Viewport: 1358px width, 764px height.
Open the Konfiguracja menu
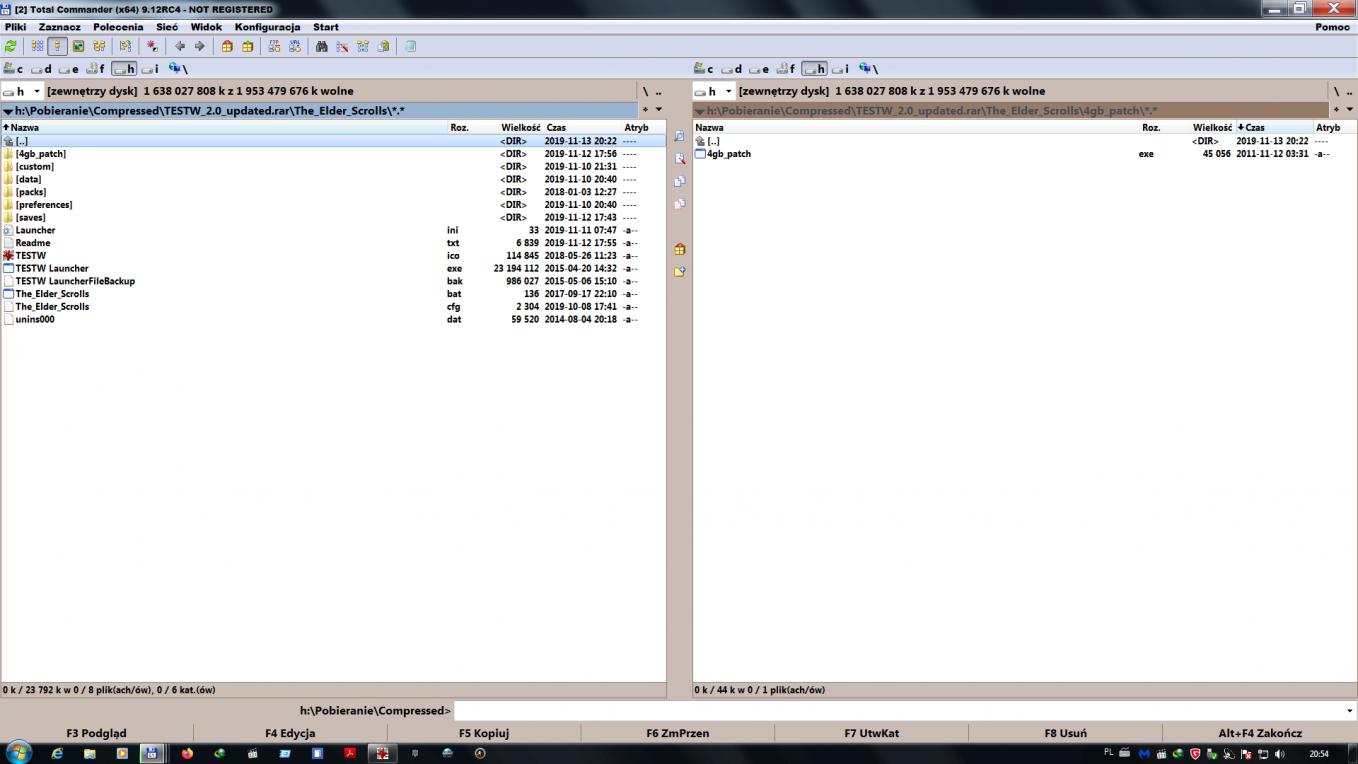coord(267,27)
